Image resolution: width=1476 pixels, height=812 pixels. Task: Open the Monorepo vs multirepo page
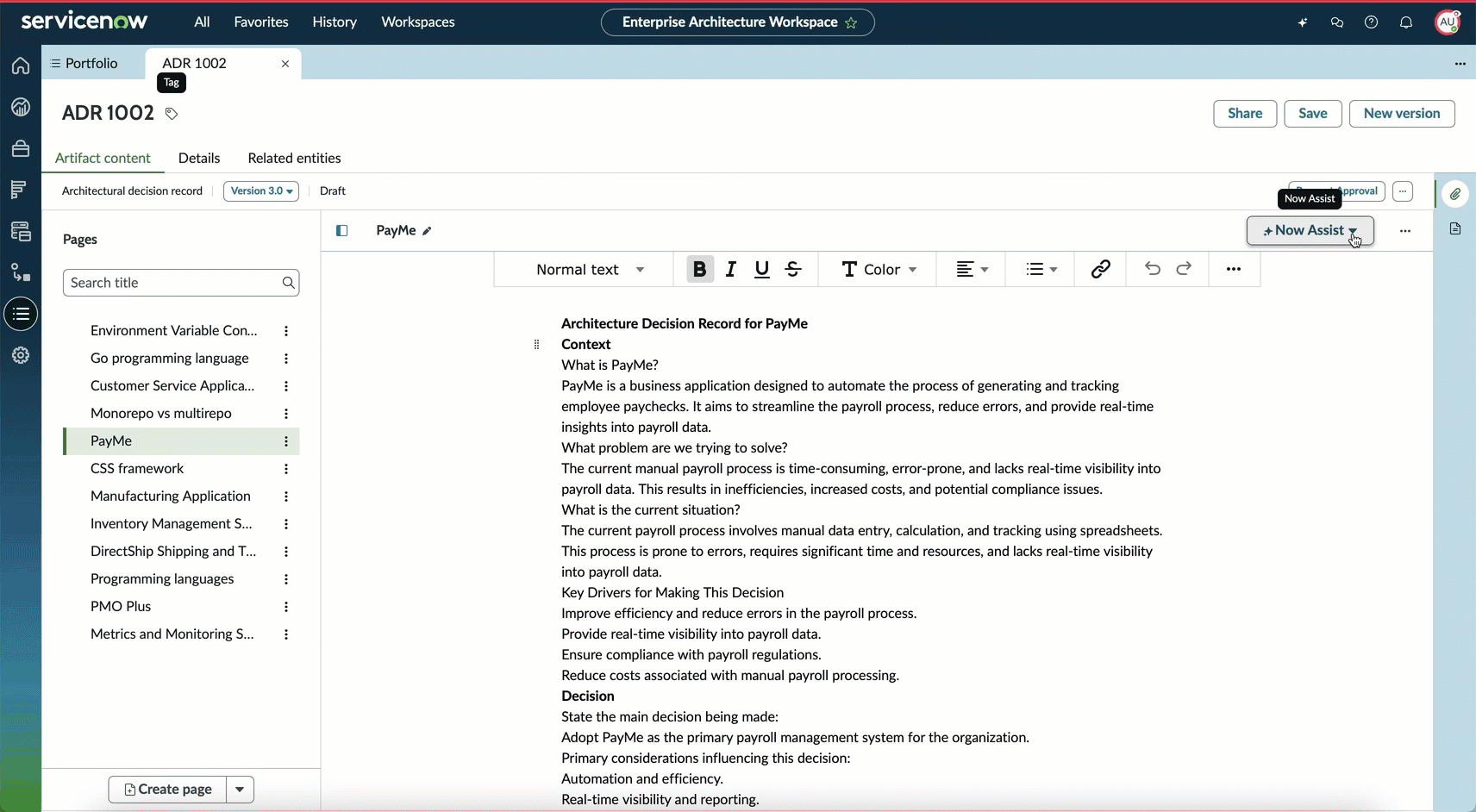coord(161,414)
